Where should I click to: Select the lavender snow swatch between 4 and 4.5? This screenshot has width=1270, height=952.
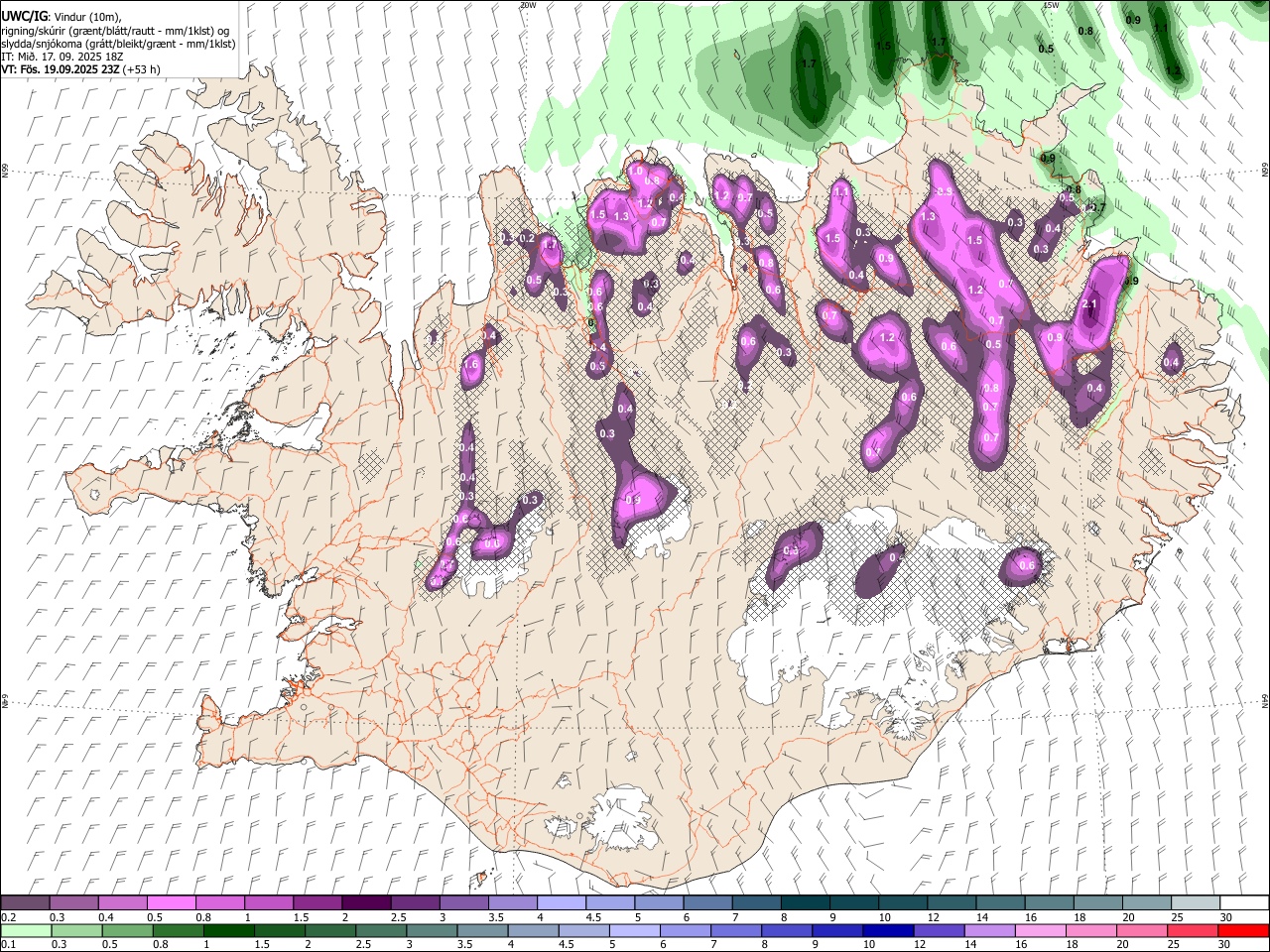click(561, 902)
